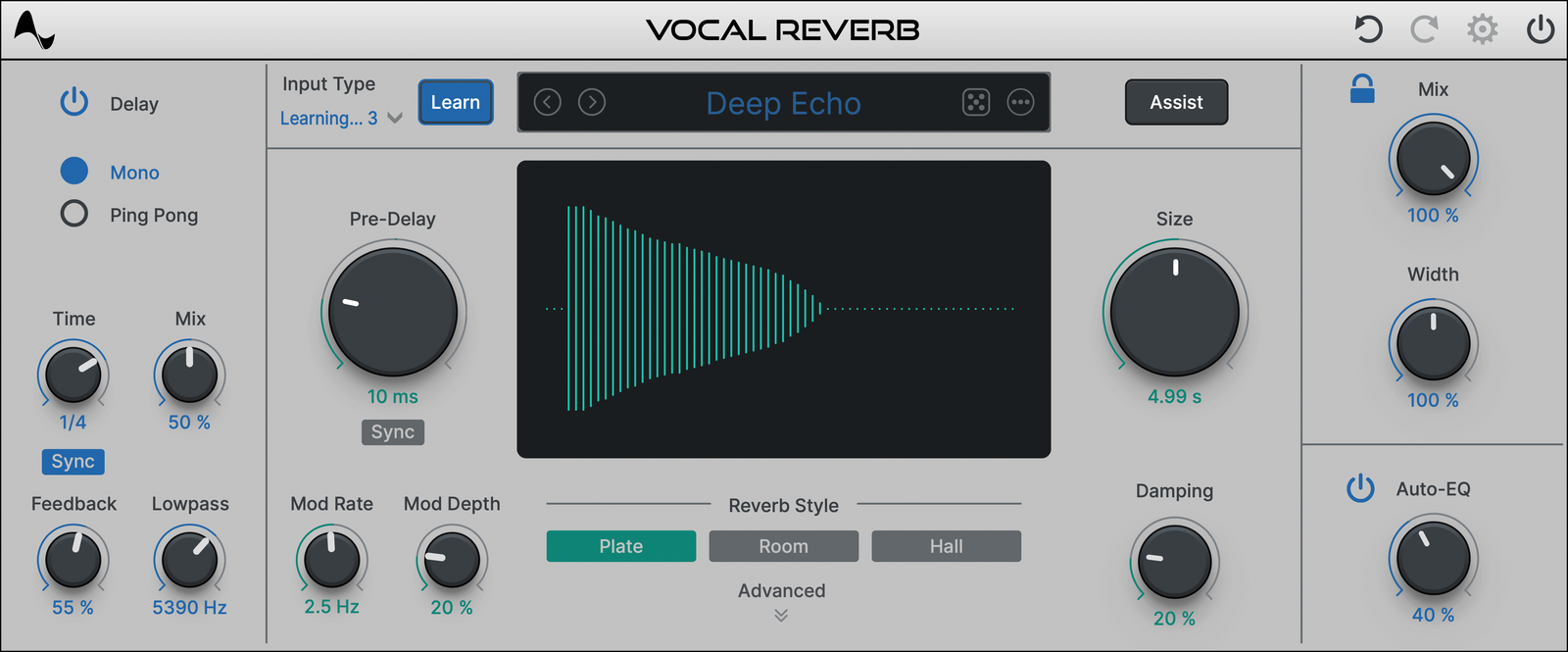Click the 10 ms Pre-Delay value

(393, 397)
